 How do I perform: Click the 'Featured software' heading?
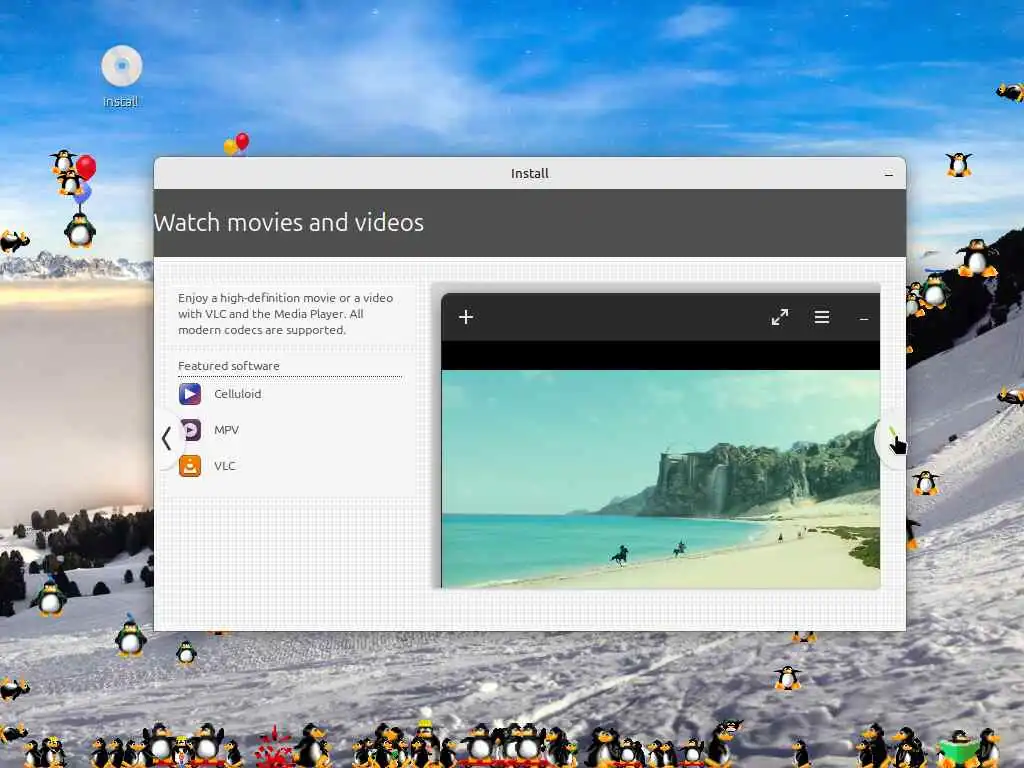229,366
